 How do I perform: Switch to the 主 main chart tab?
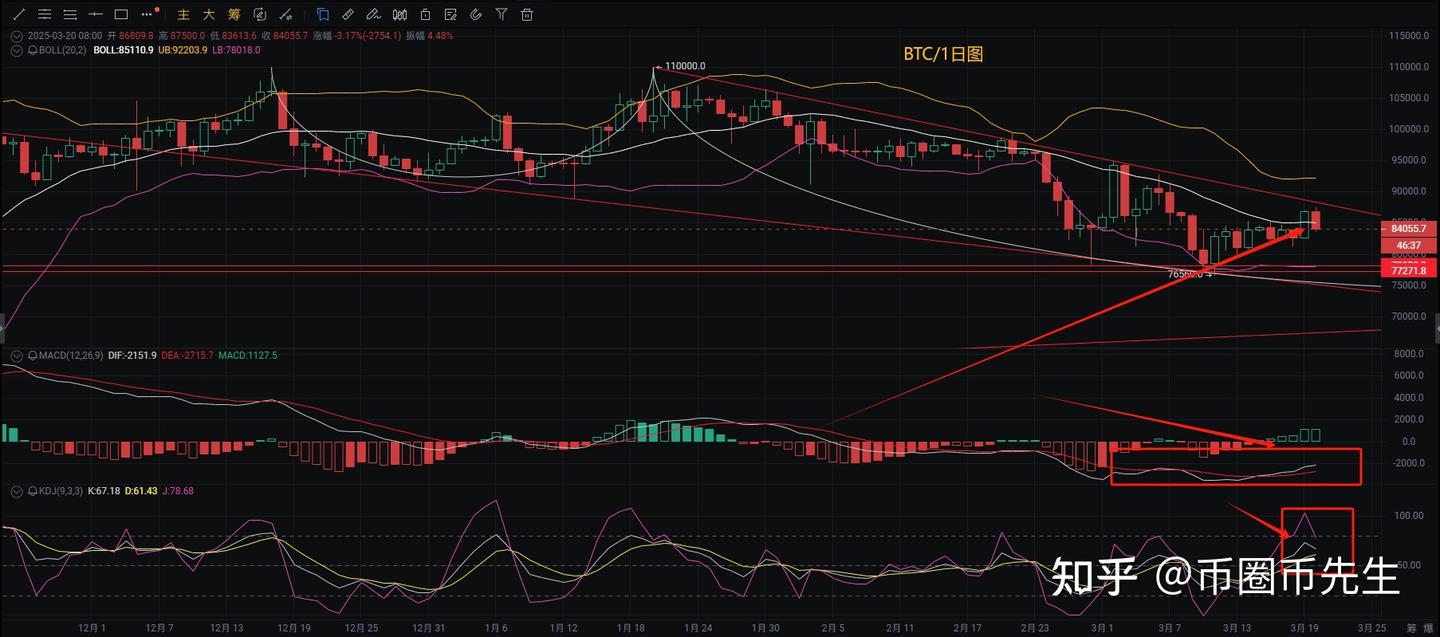click(182, 14)
